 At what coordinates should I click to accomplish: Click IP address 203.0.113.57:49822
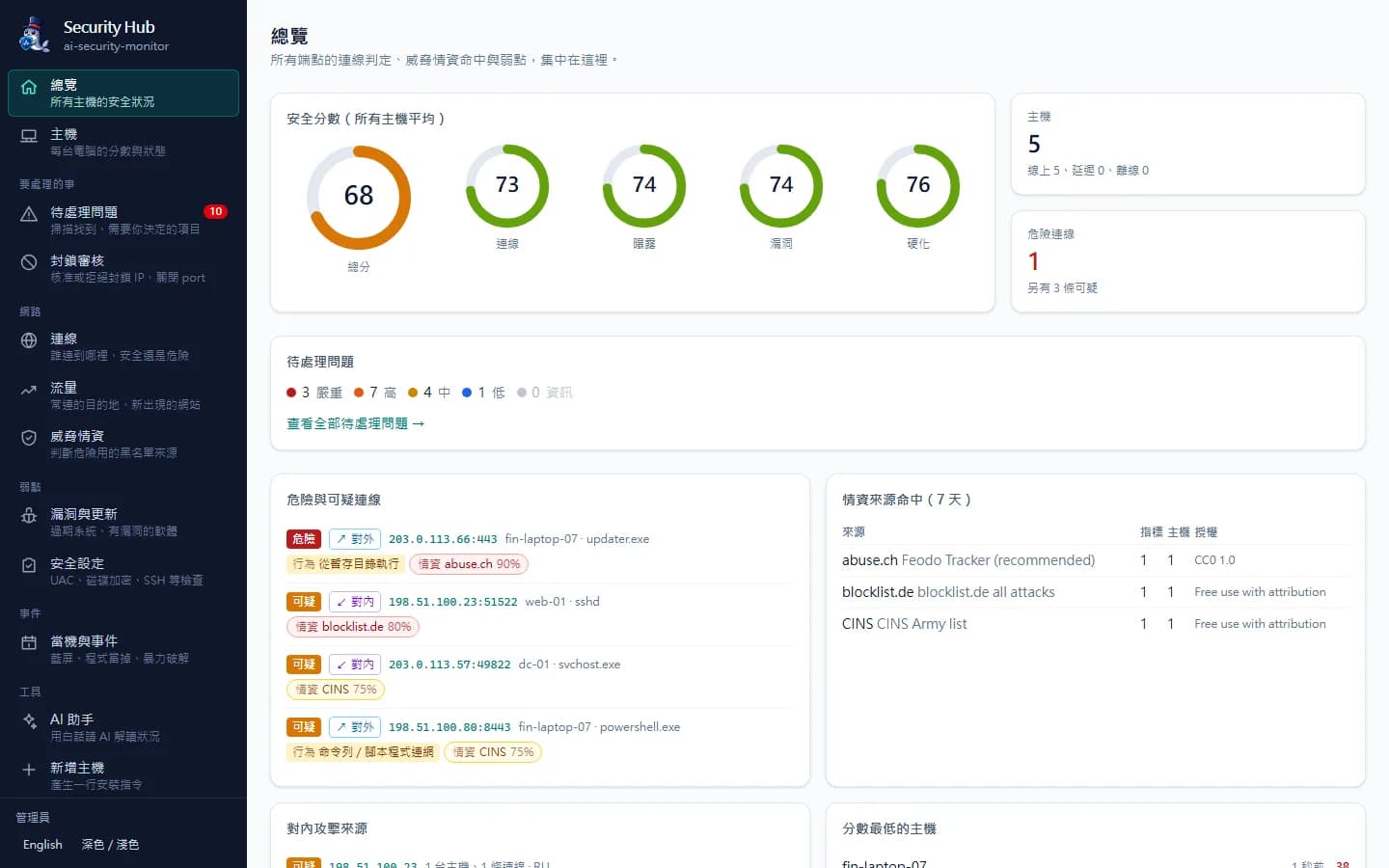click(x=449, y=665)
